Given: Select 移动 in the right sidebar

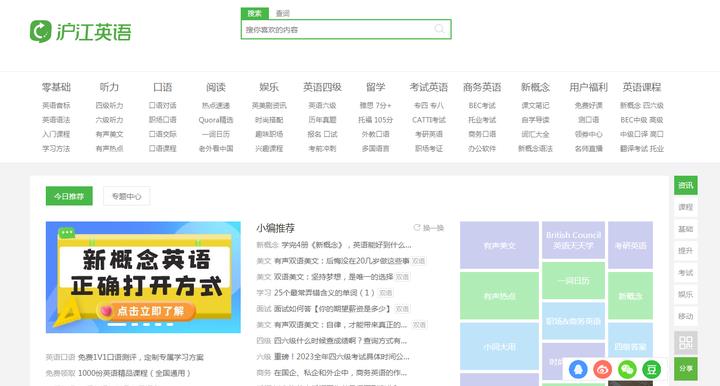Looking at the screenshot, I should tap(686, 316).
